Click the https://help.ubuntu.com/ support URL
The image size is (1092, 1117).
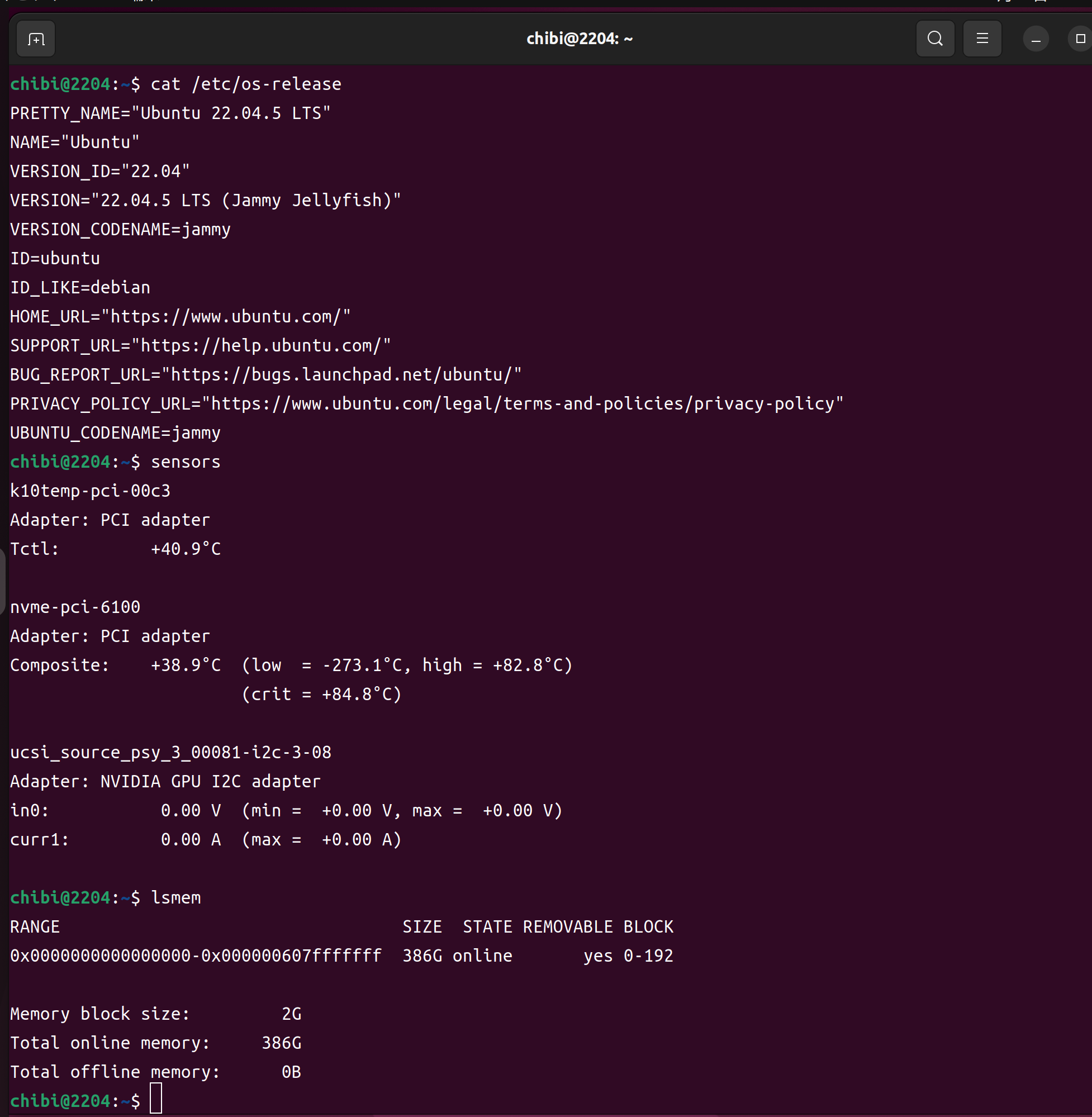point(261,346)
